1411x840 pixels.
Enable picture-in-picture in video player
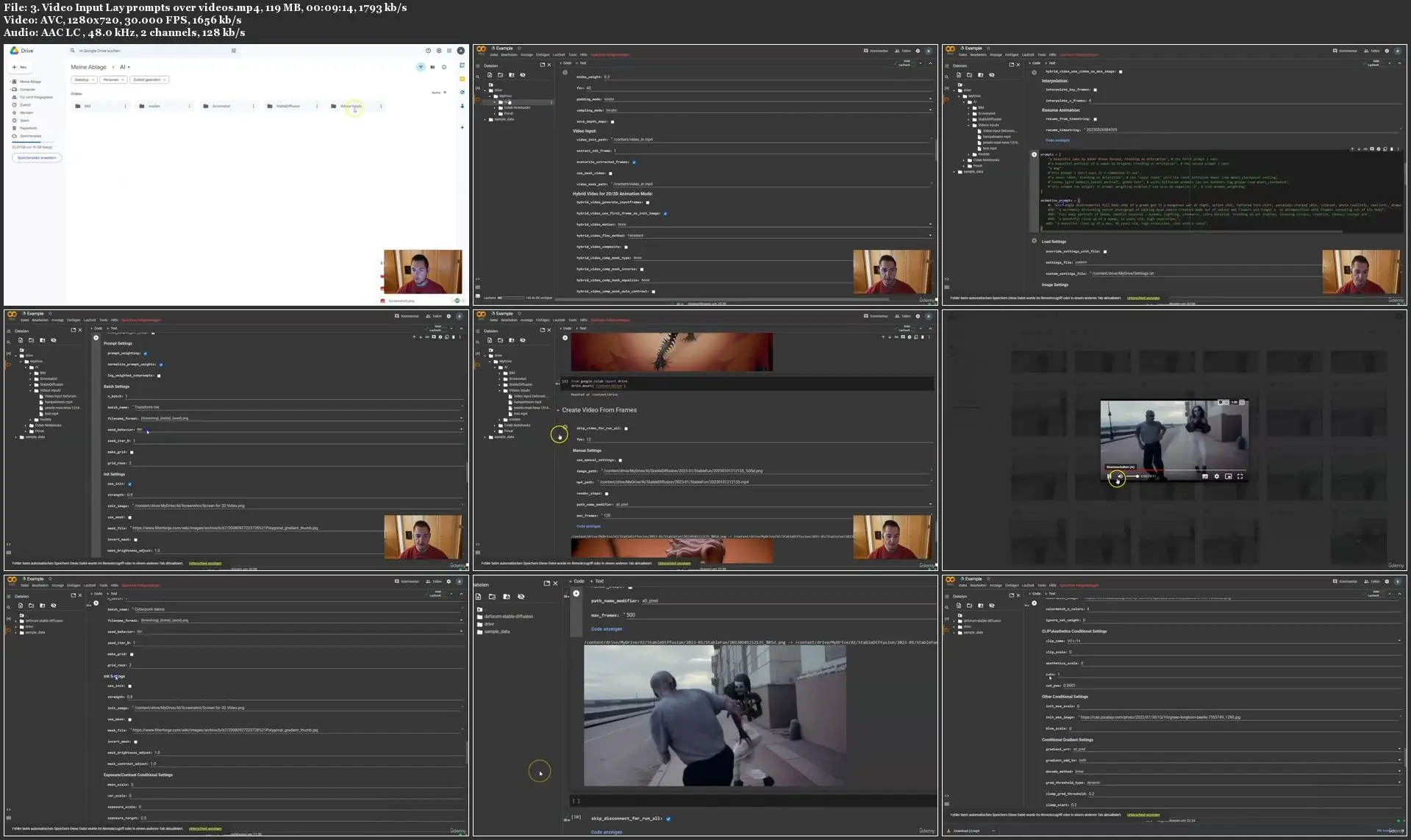1228,476
